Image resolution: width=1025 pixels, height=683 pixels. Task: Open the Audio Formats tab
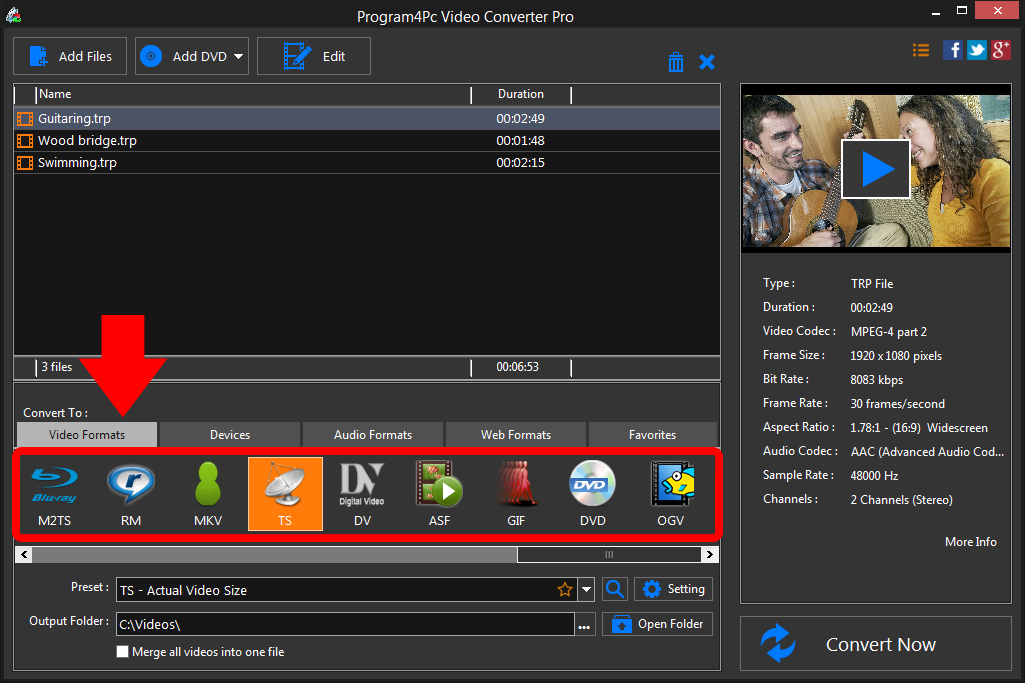click(x=372, y=434)
